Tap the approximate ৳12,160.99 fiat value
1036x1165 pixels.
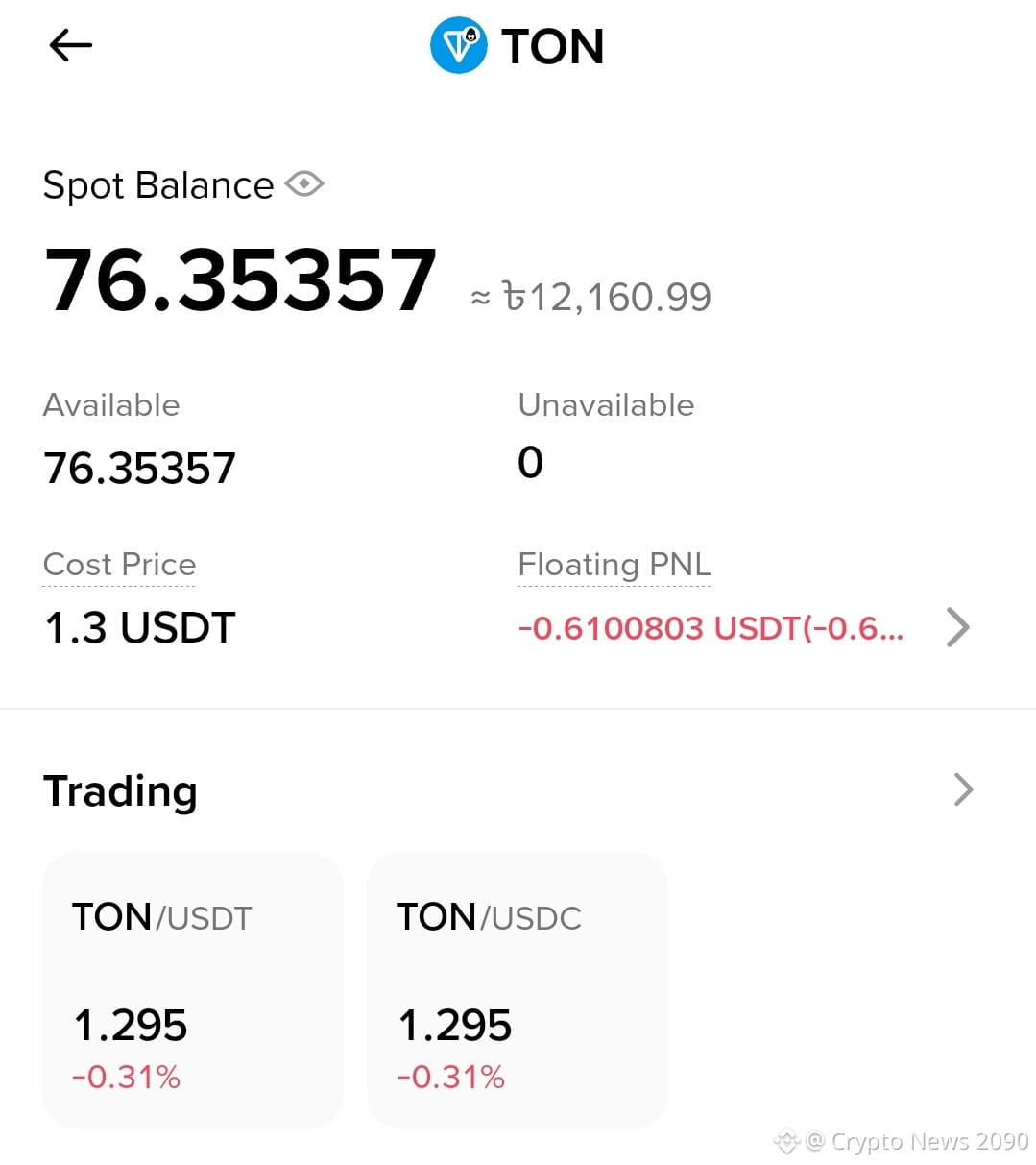591,298
